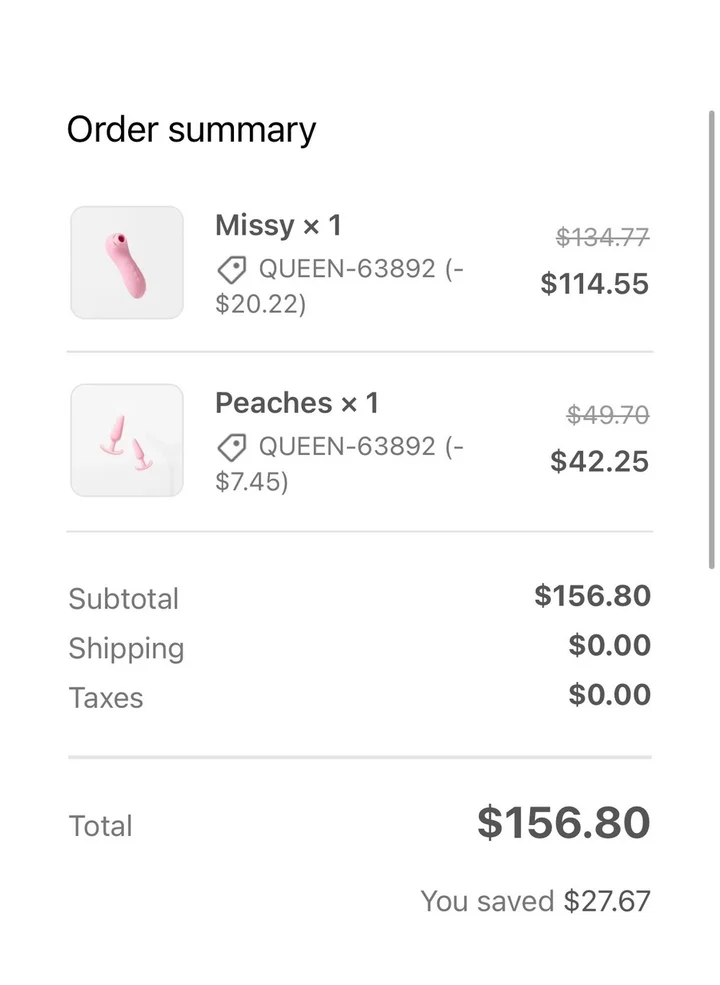Viewport: 720px width, 985px height.
Task: Click the Order summary heading
Action: click(x=191, y=130)
